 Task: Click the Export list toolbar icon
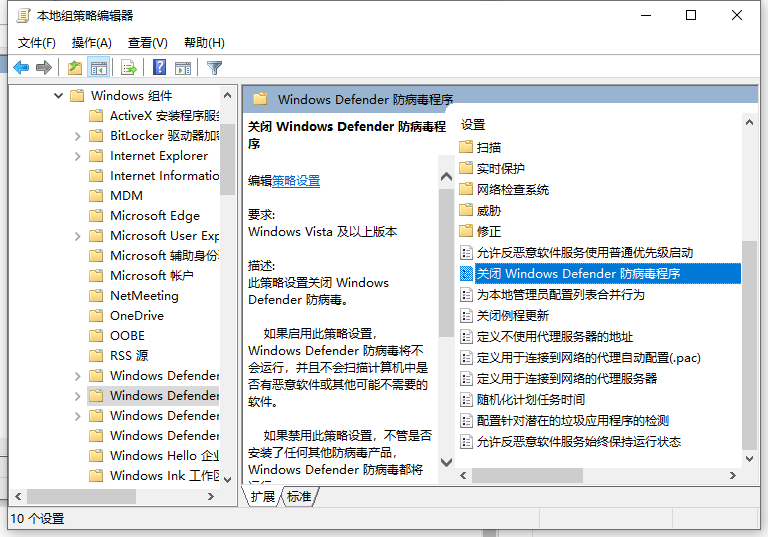click(x=129, y=68)
